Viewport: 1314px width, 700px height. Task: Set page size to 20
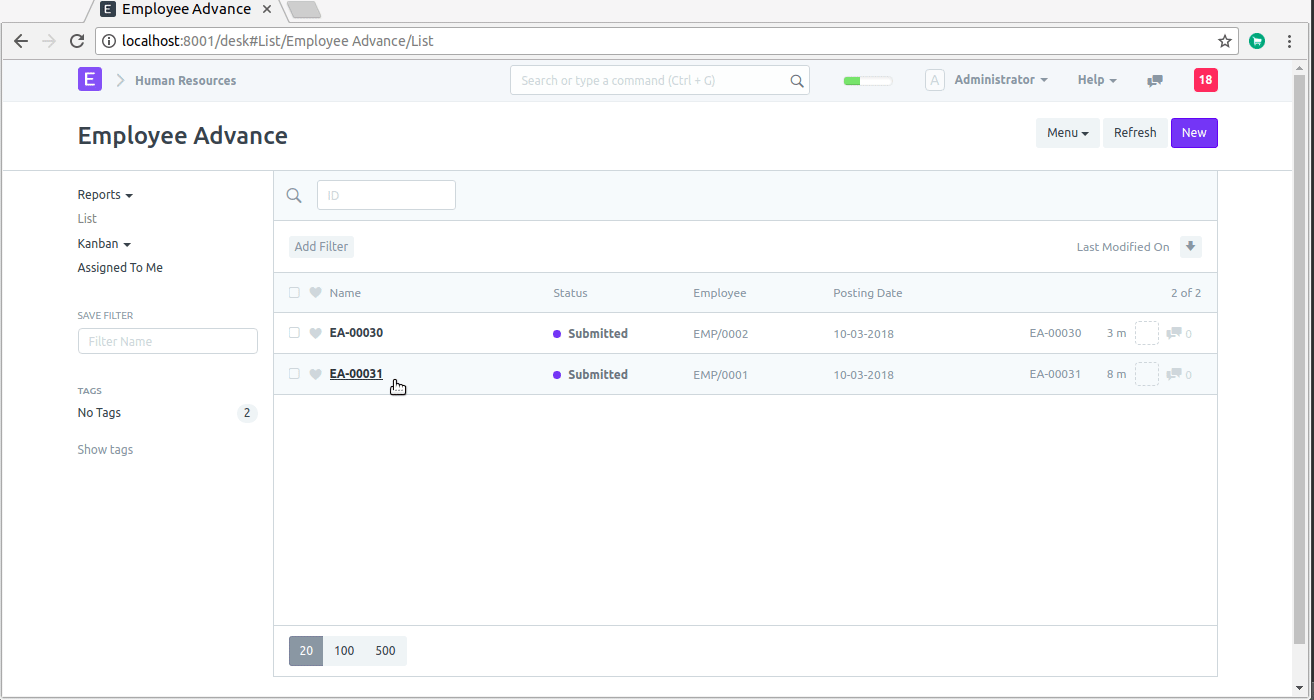pyautogui.click(x=306, y=651)
